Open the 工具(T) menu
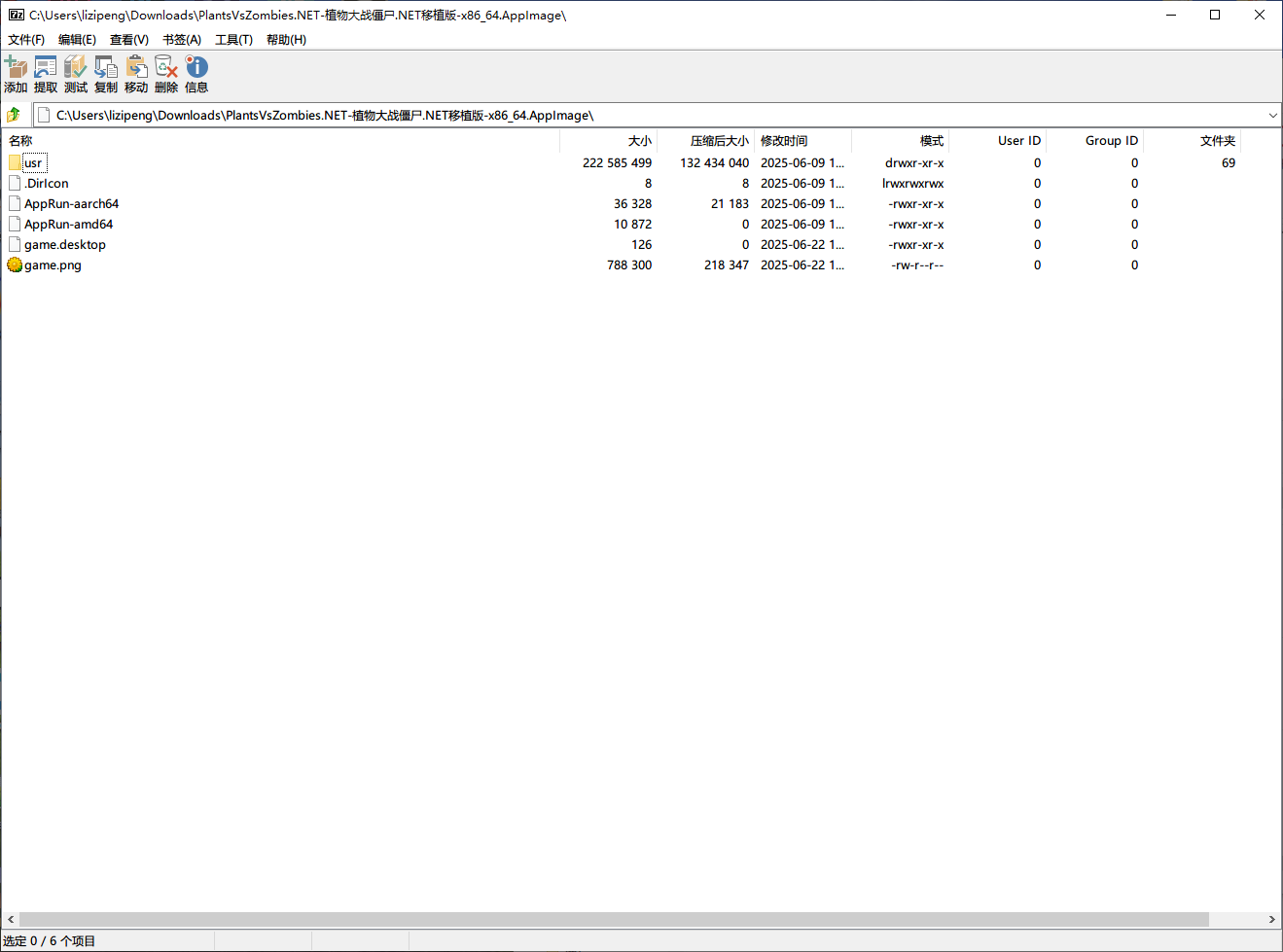 pyautogui.click(x=233, y=40)
